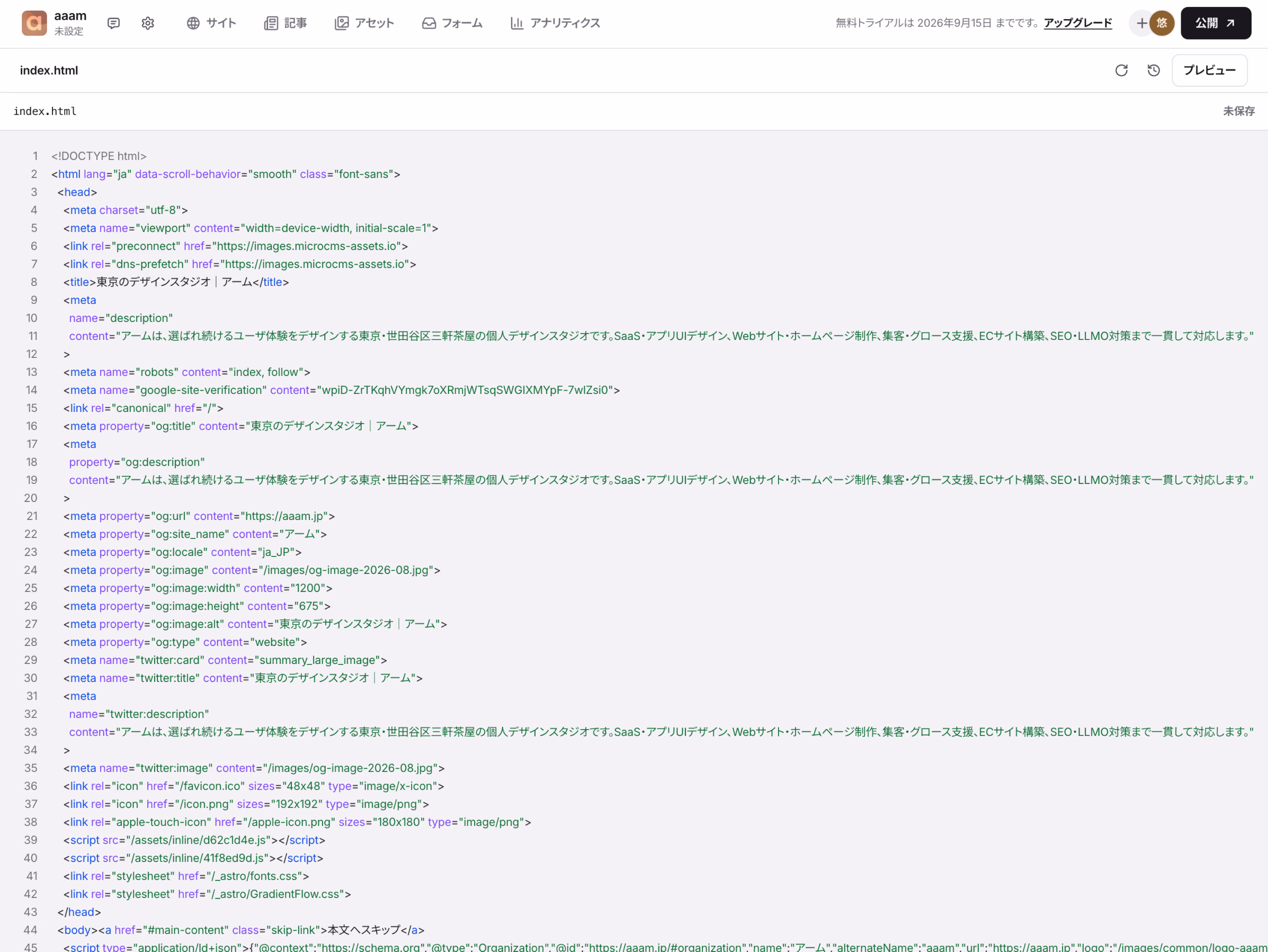
Task: Open the アセット menu
Action: 364,23
